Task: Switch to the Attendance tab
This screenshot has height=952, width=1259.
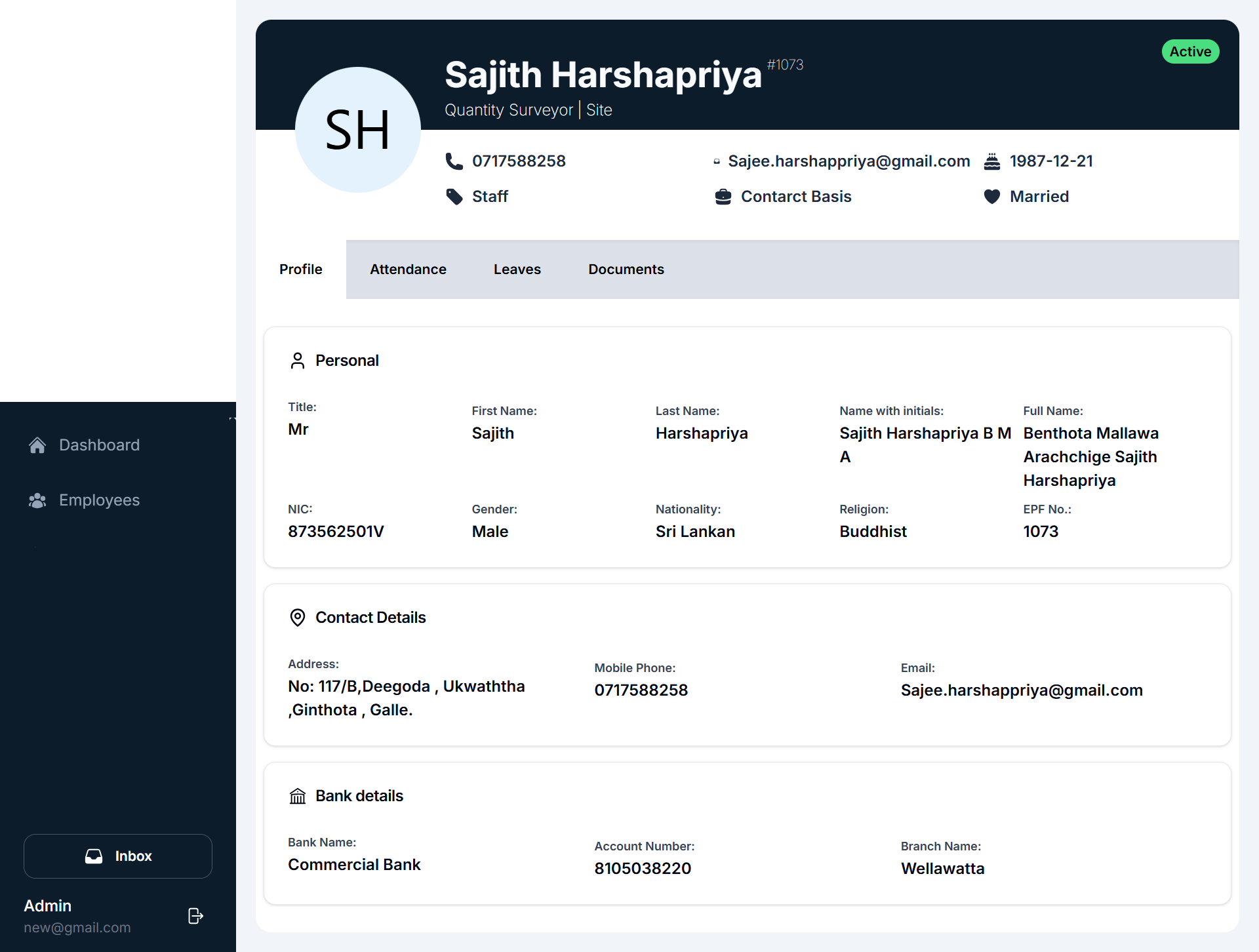Action: point(408,269)
